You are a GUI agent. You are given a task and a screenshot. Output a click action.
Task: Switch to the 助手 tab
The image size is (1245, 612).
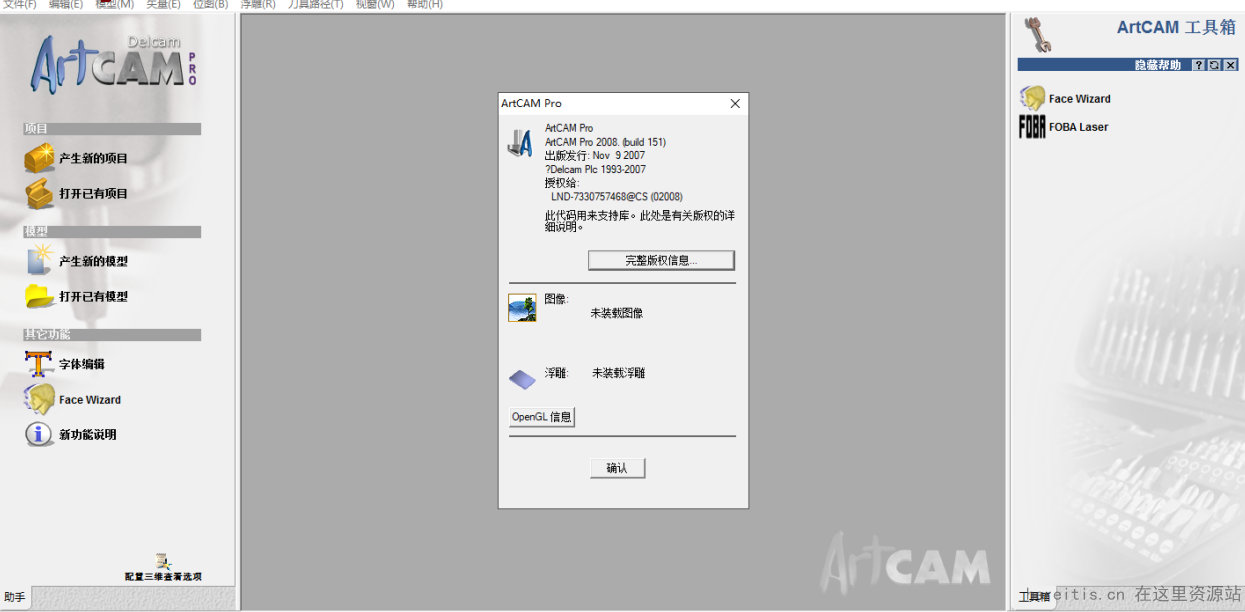tap(15, 596)
